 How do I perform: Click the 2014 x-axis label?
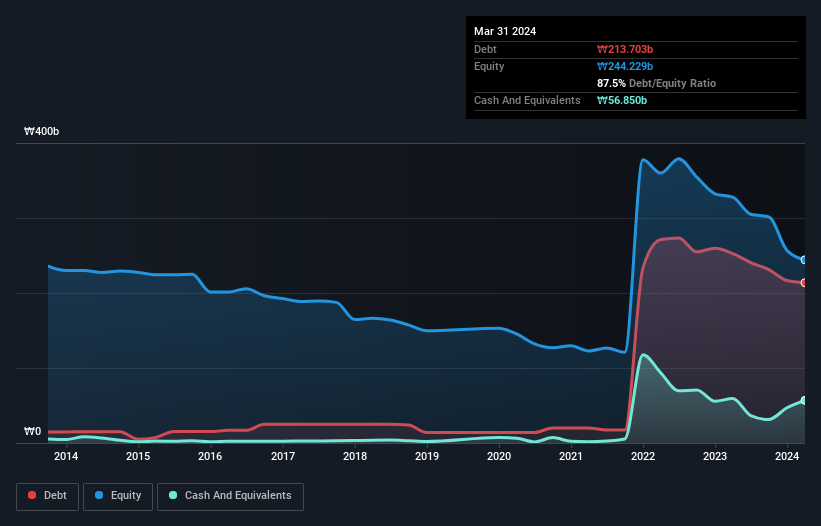(66, 456)
